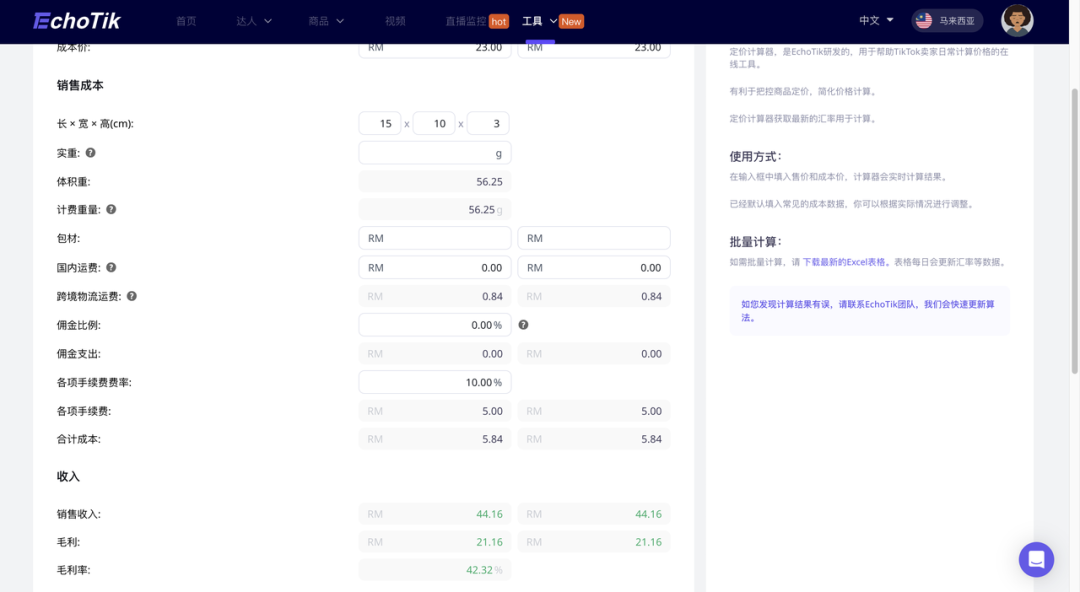Click the 收入 section heading
Viewport: 1080px width, 592px height.
[x=68, y=476]
